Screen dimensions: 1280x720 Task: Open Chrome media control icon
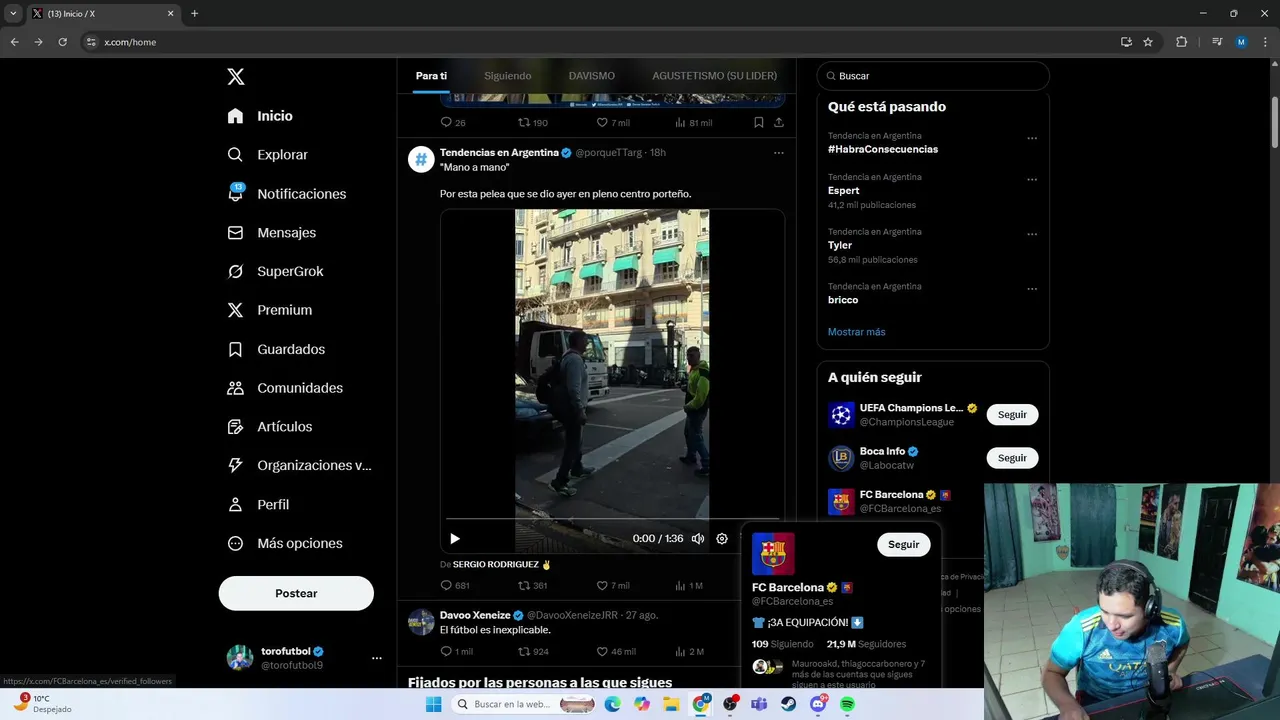pyautogui.click(x=1217, y=42)
